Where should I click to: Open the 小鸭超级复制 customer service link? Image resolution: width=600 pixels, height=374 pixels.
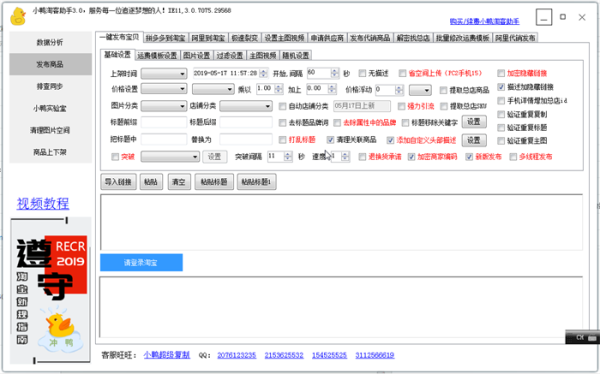[166, 355]
